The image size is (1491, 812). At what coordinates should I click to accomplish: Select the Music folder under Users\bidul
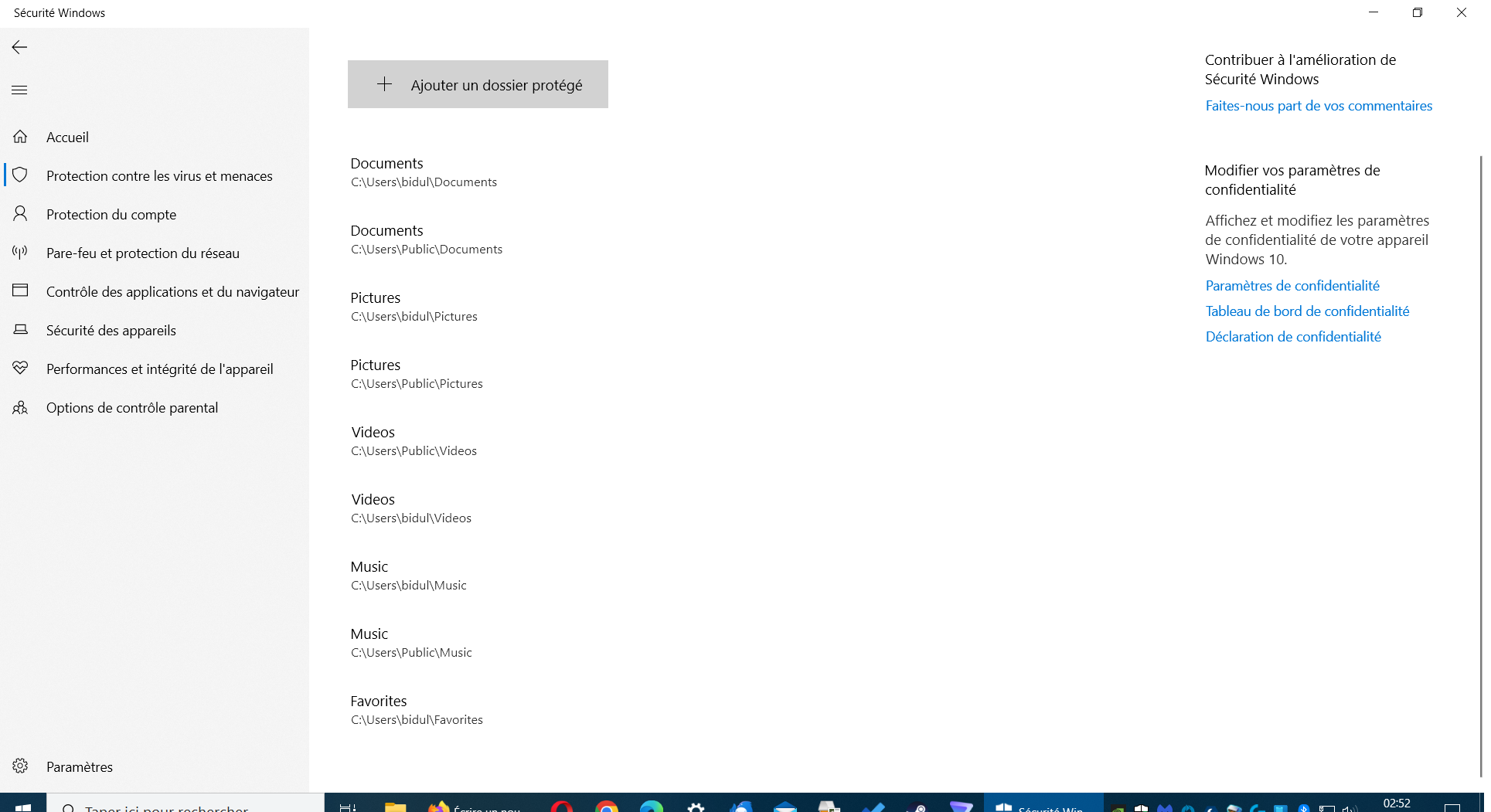coord(409,576)
